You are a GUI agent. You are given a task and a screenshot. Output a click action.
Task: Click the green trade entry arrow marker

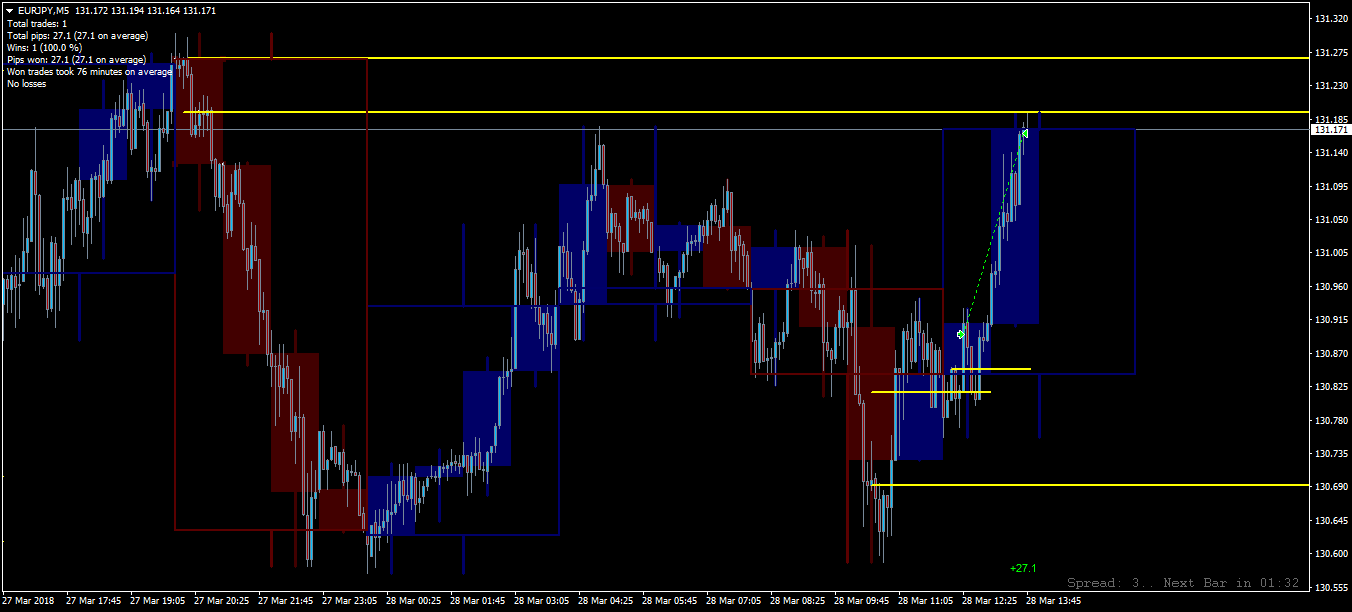pos(961,335)
